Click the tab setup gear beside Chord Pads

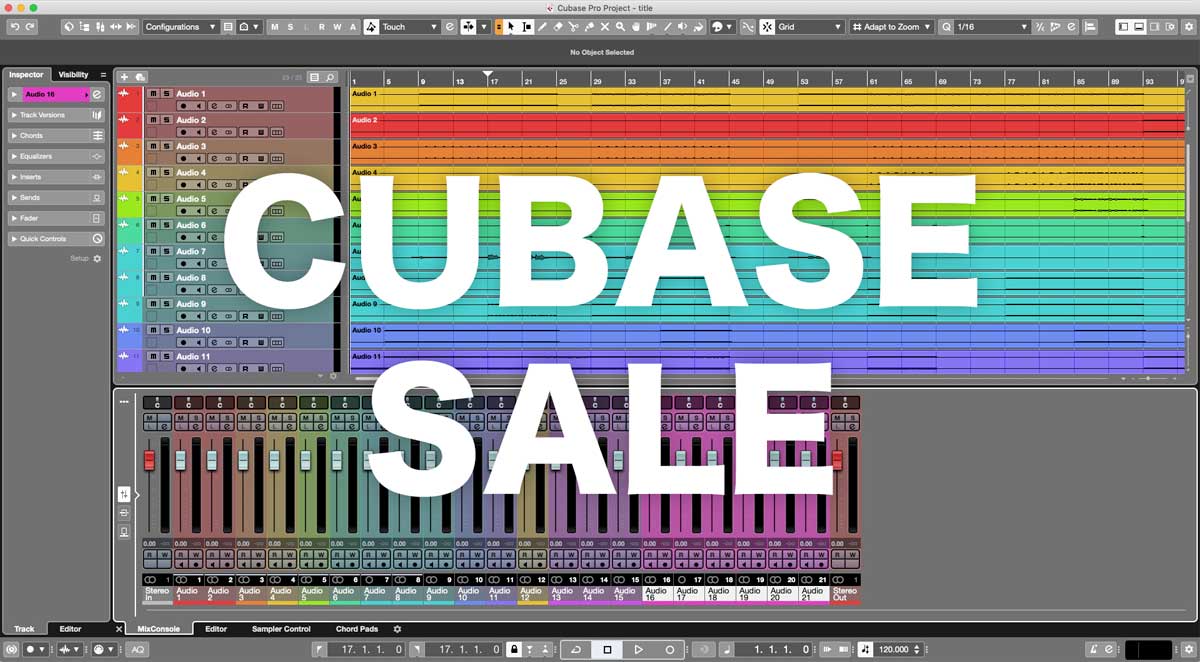tap(397, 629)
